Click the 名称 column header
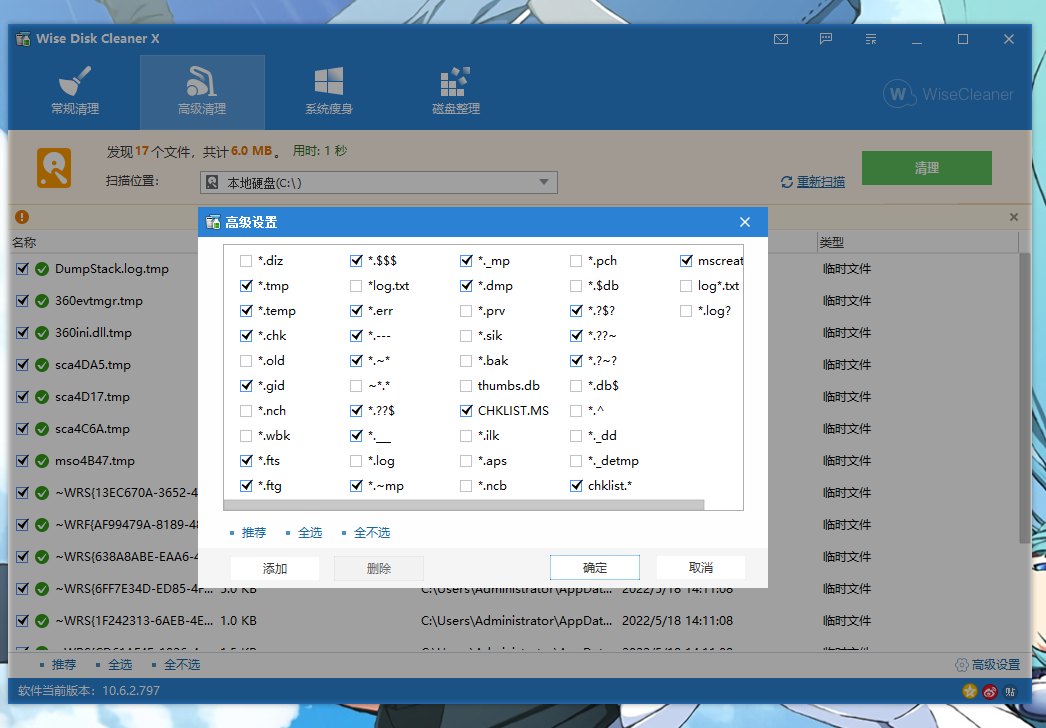This screenshot has height=728, width=1046. 24,243
